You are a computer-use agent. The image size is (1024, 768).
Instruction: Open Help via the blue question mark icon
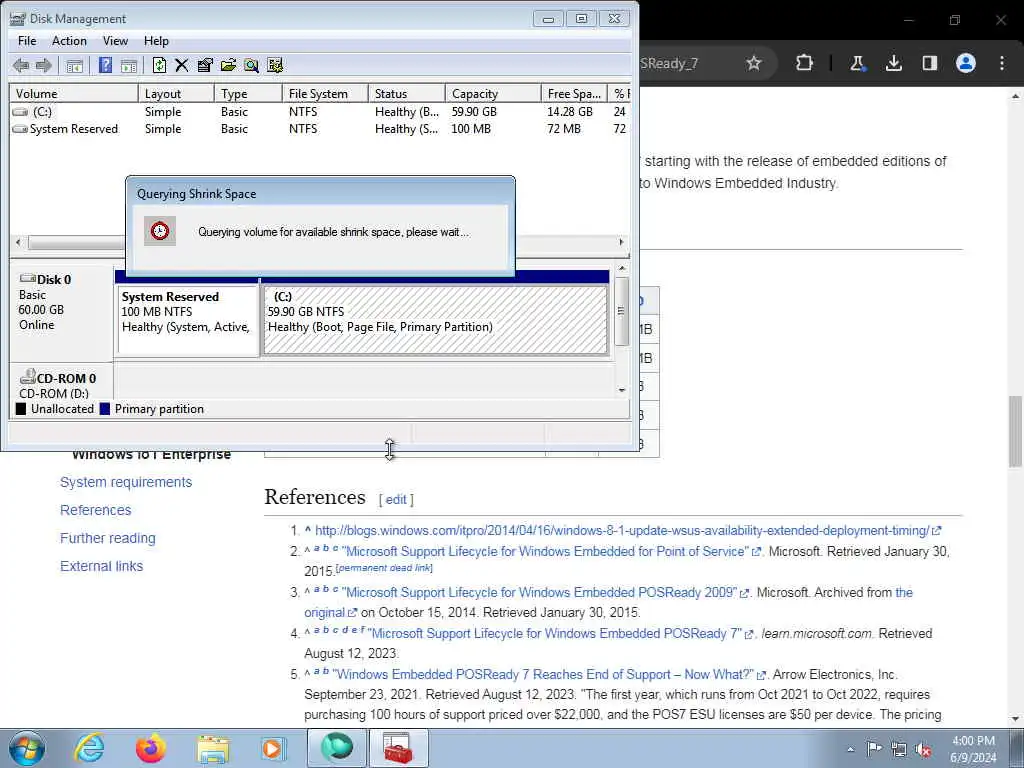tap(105, 65)
